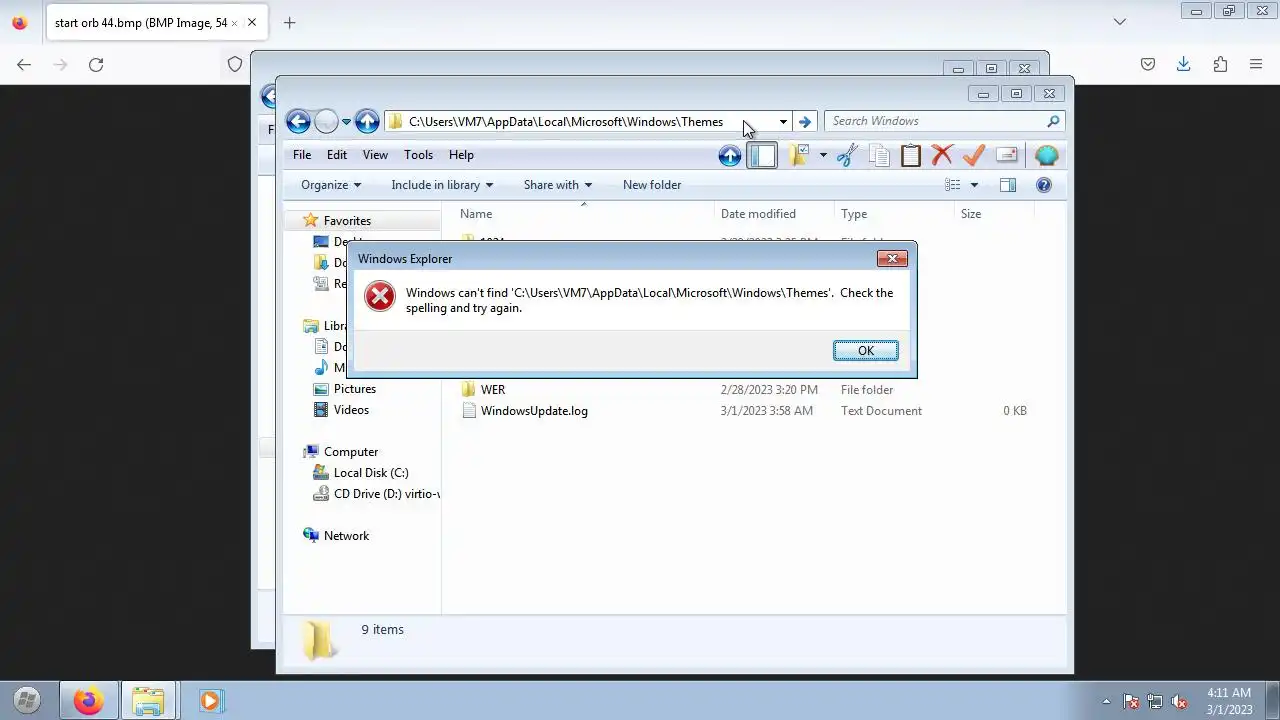Open the Include in library dropdown
Viewport: 1280px width, 720px height.
(442, 185)
